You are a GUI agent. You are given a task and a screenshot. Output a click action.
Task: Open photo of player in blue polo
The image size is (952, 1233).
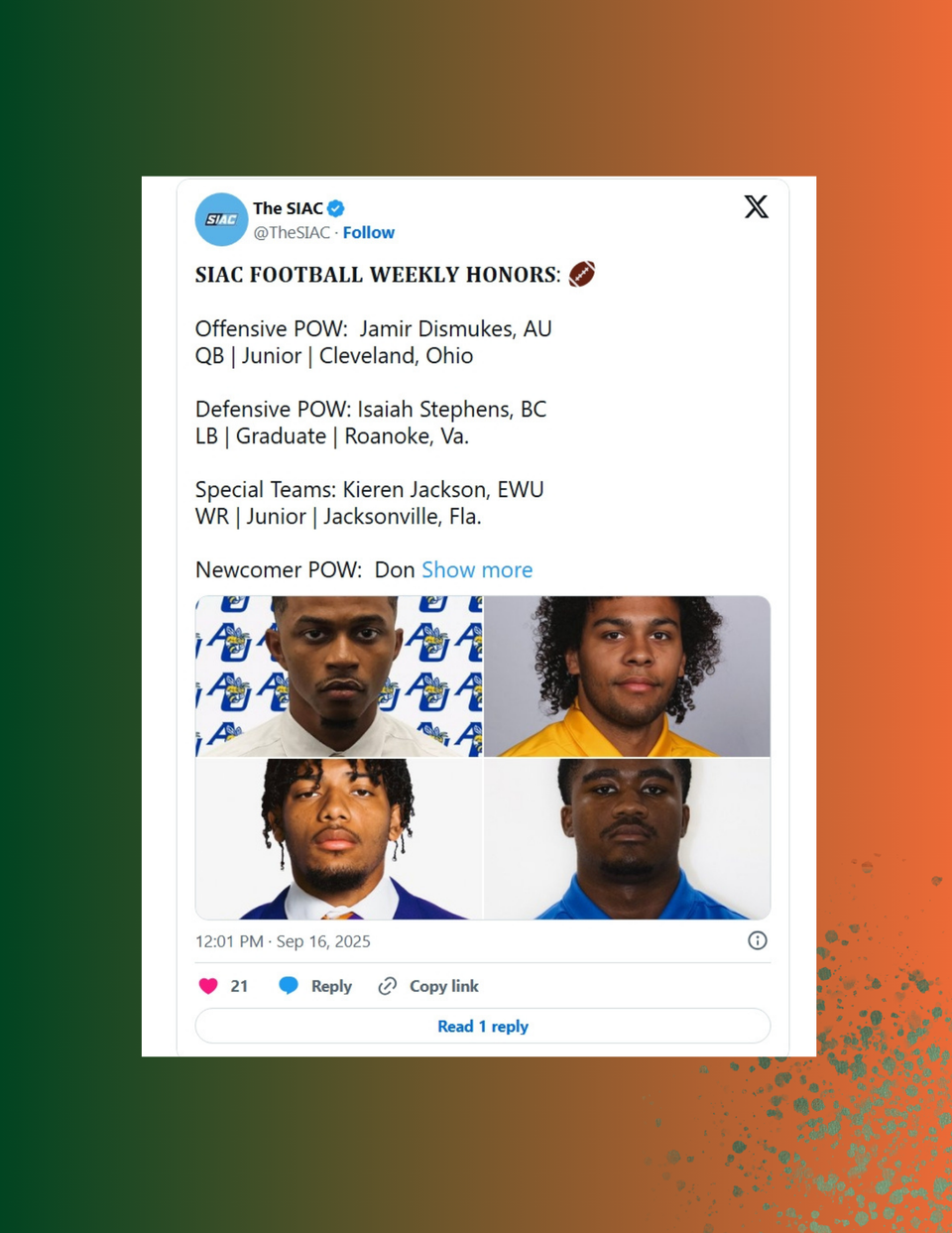628,839
